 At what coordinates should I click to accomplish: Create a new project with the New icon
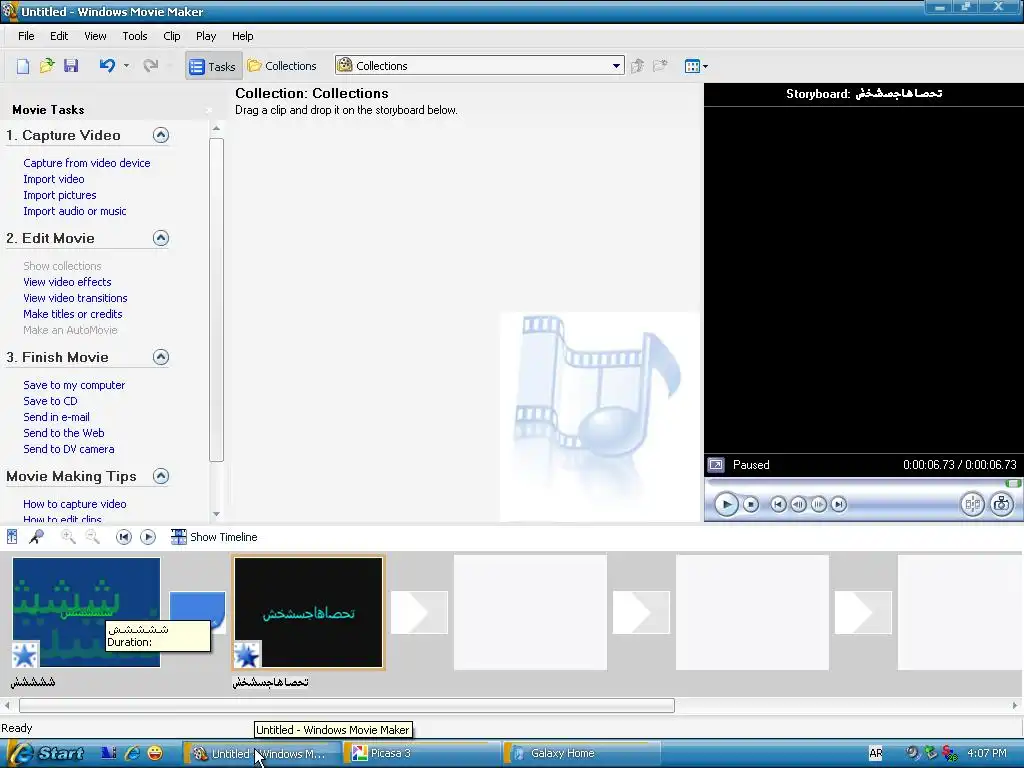pos(23,66)
